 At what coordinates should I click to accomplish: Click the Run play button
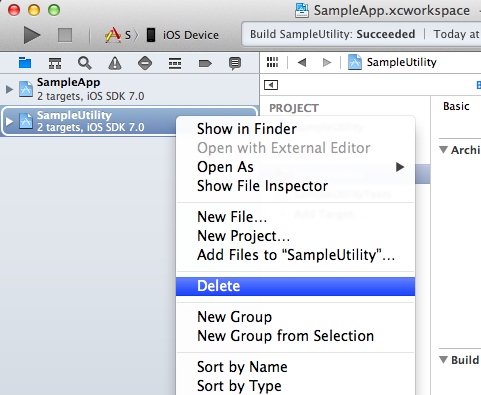pyautogui.click(x=32, y=35)
